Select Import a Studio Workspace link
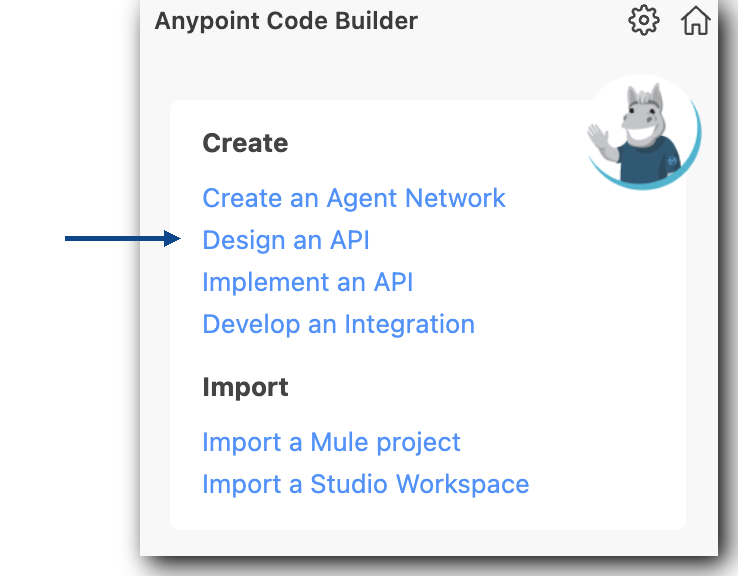The image size is (738, 576). 366,484
